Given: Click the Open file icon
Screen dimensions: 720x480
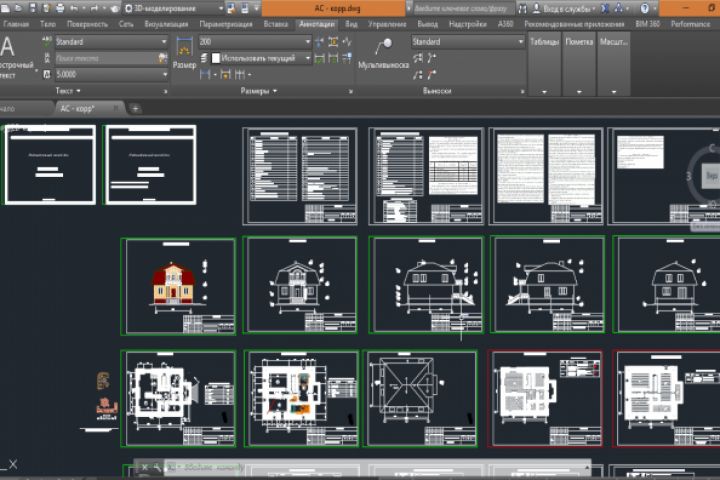Looking at the screenshot, I should coord(19,8).
